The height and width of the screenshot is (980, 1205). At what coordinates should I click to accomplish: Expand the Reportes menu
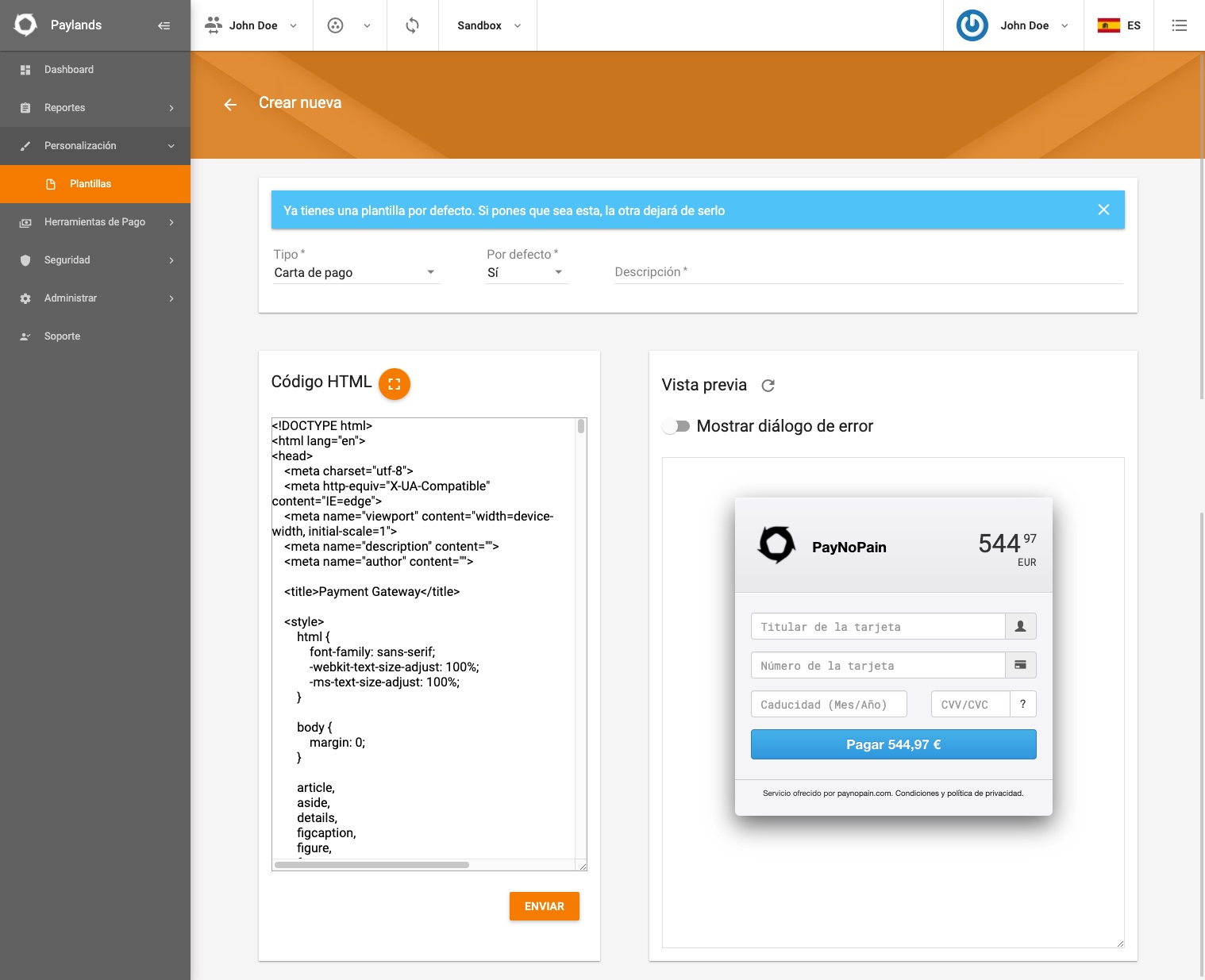(x=95, y=108)
